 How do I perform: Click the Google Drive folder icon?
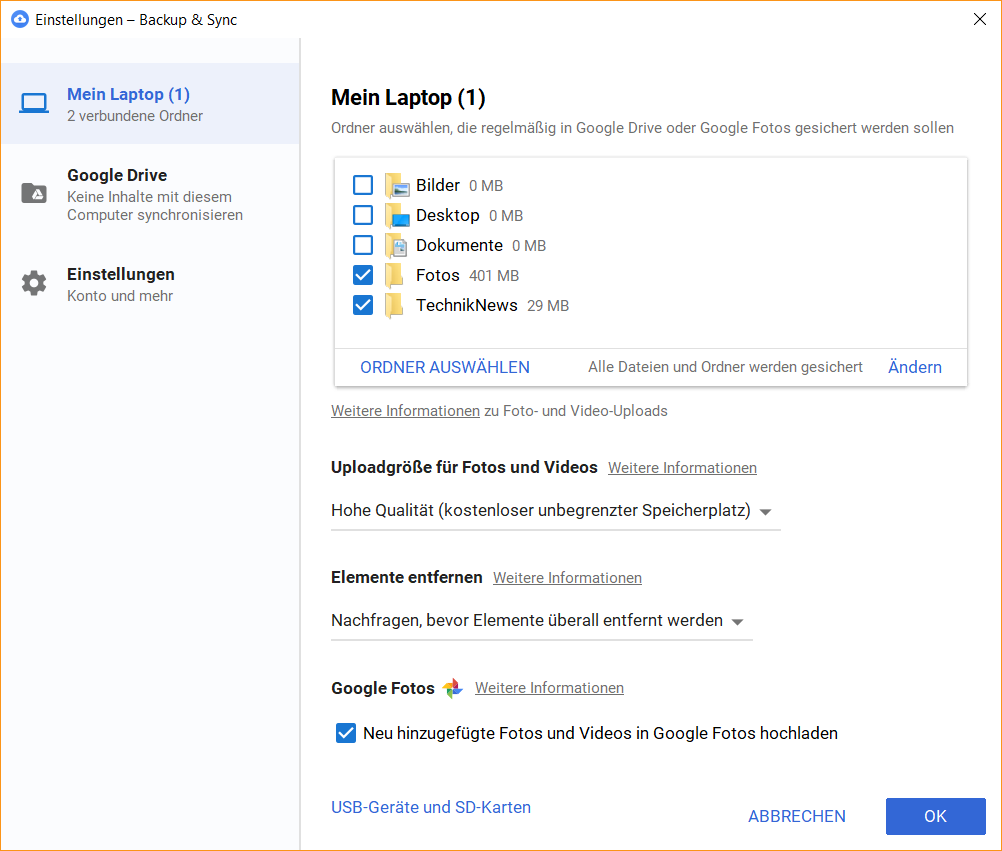coord(34,193)
